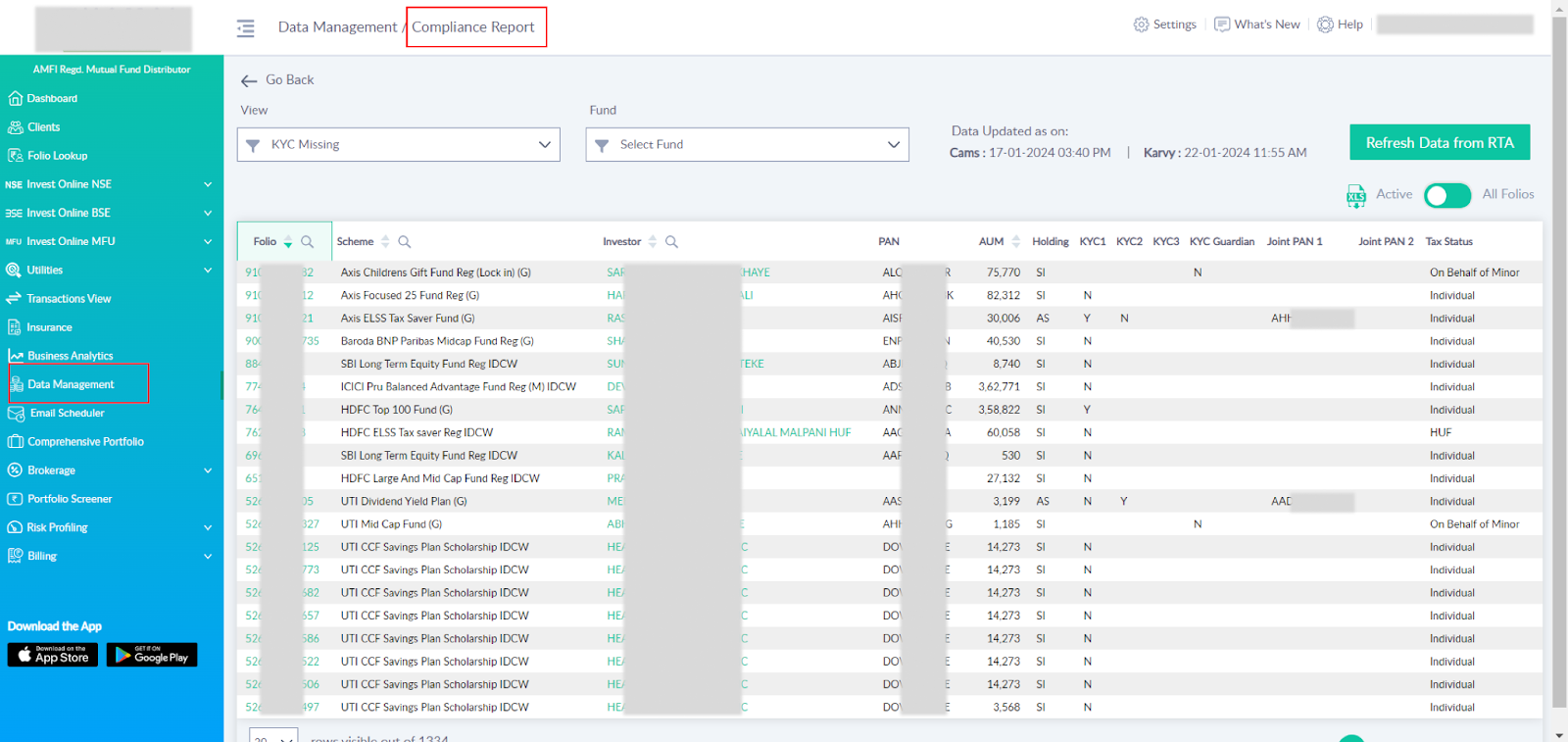Click the vertical page scrollbar
The width and height of the screenshot is (1568, 742).
coord(1559,363)
